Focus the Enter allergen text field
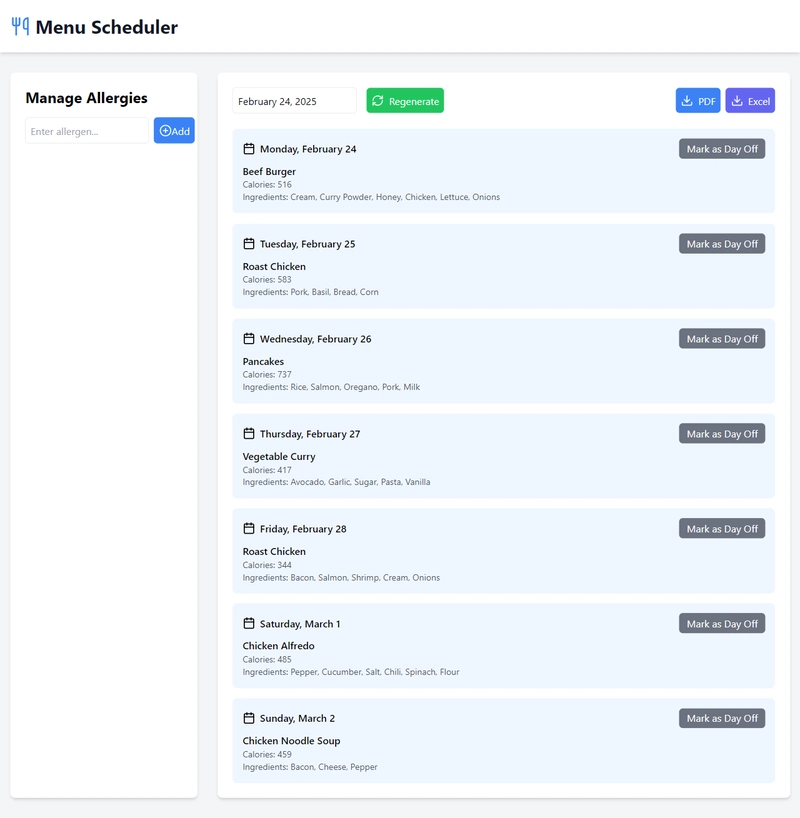 87,130
